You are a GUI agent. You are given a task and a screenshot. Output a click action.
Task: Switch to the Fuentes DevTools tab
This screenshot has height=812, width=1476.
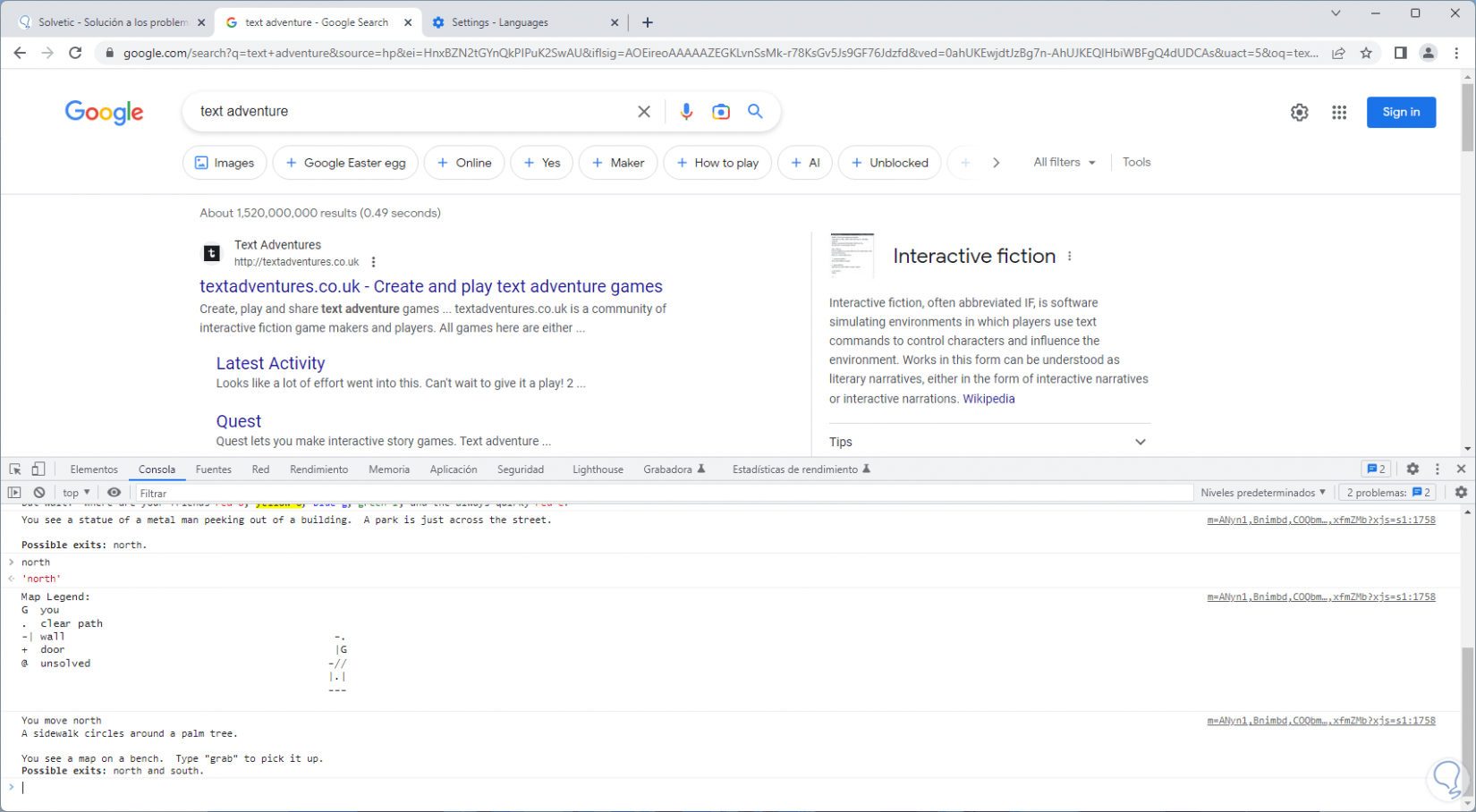click(x=214, y=469)
